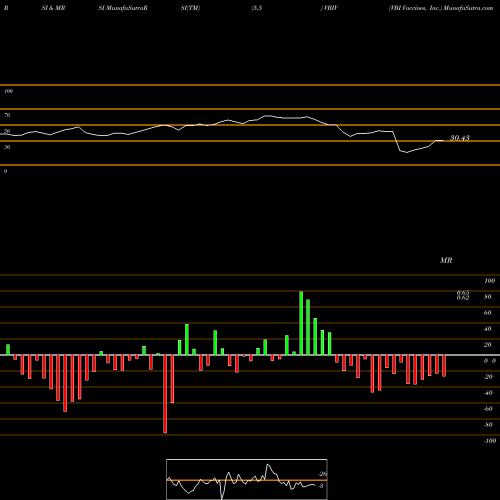Click the 0.65 value label near MR axis
500x500 pixels.
[x=463, y=292]
